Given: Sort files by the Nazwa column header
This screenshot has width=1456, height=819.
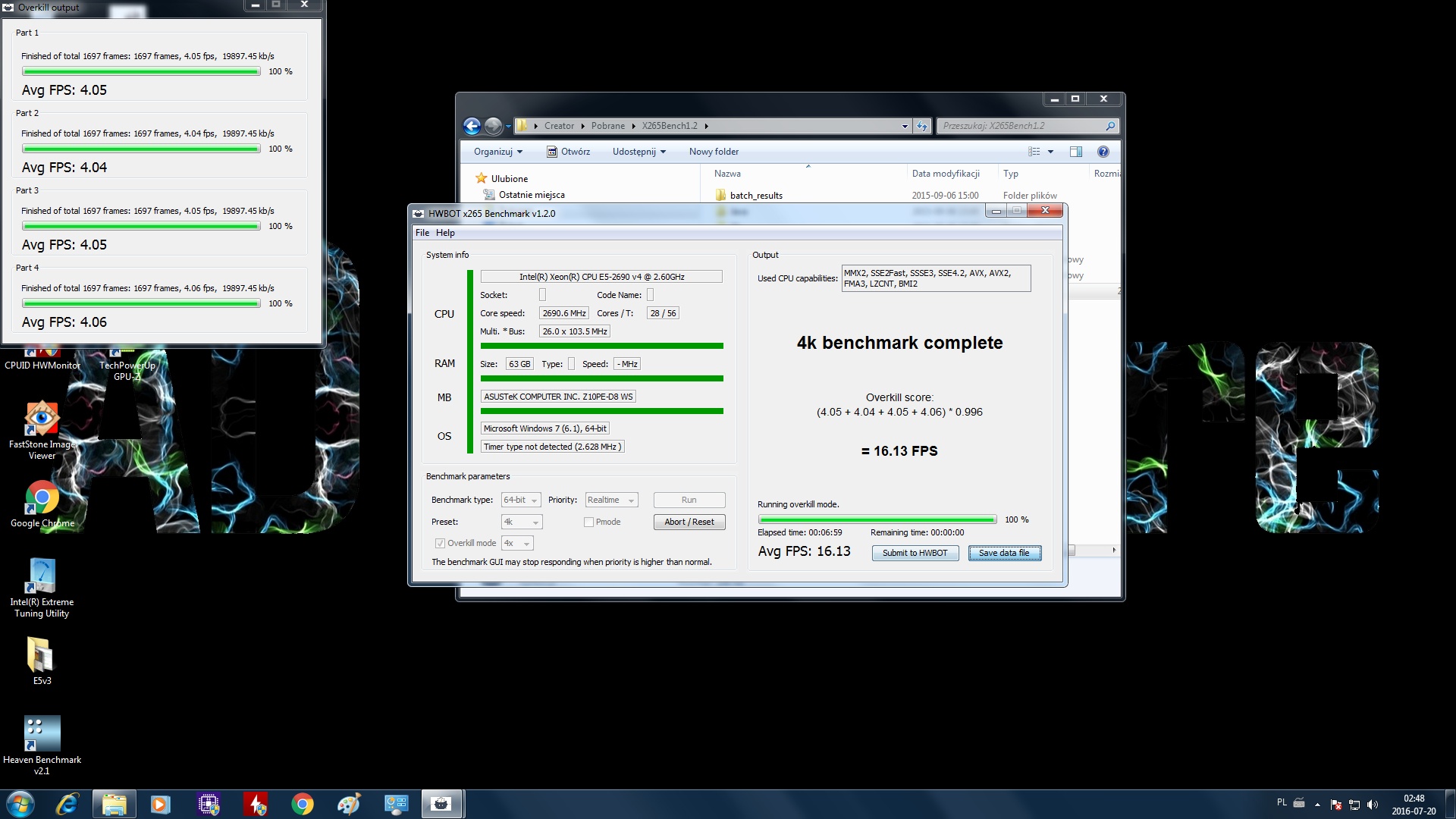Looking at the screenshot, I should pos(808,174).
